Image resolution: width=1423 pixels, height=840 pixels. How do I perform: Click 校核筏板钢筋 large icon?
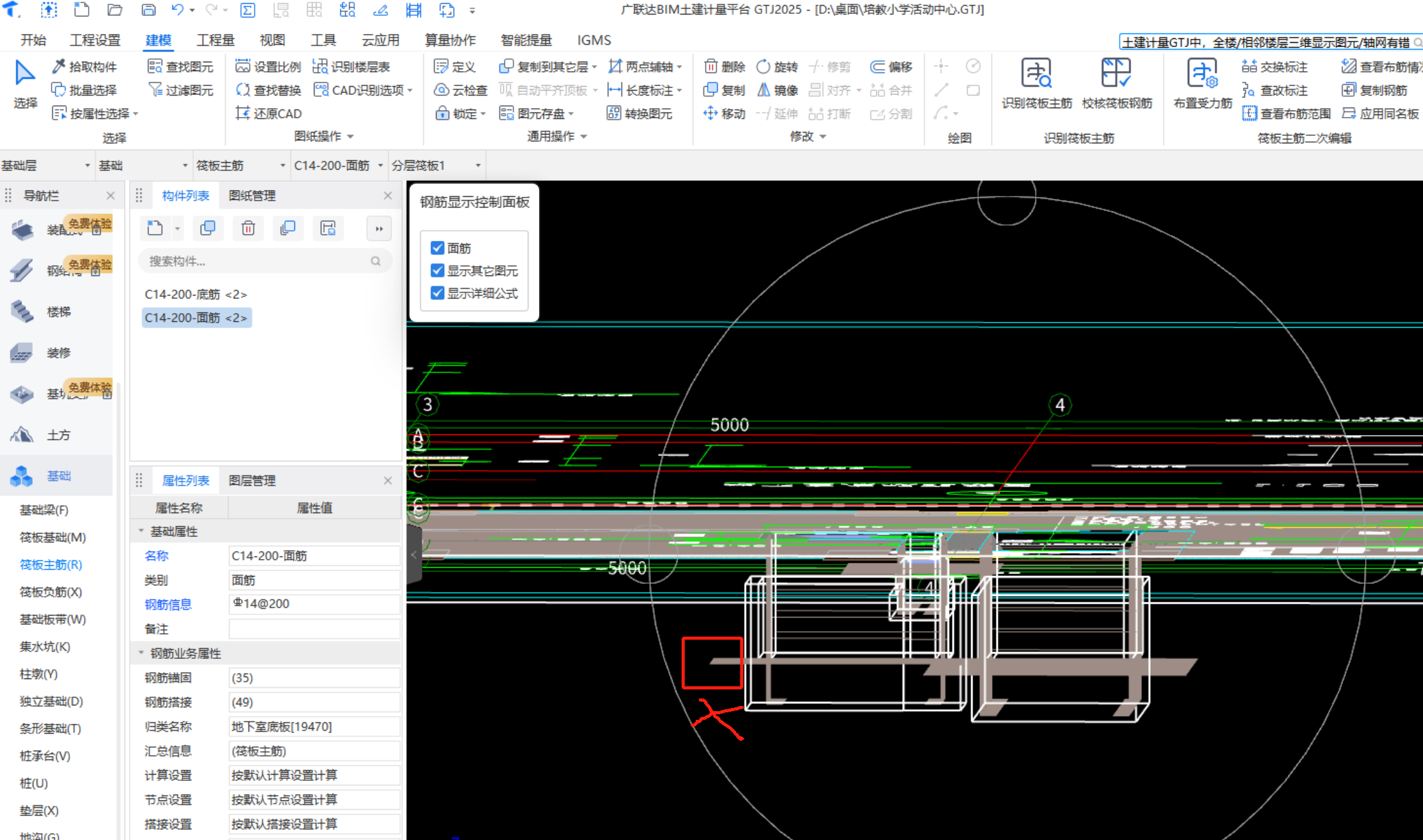point(1117,84)
